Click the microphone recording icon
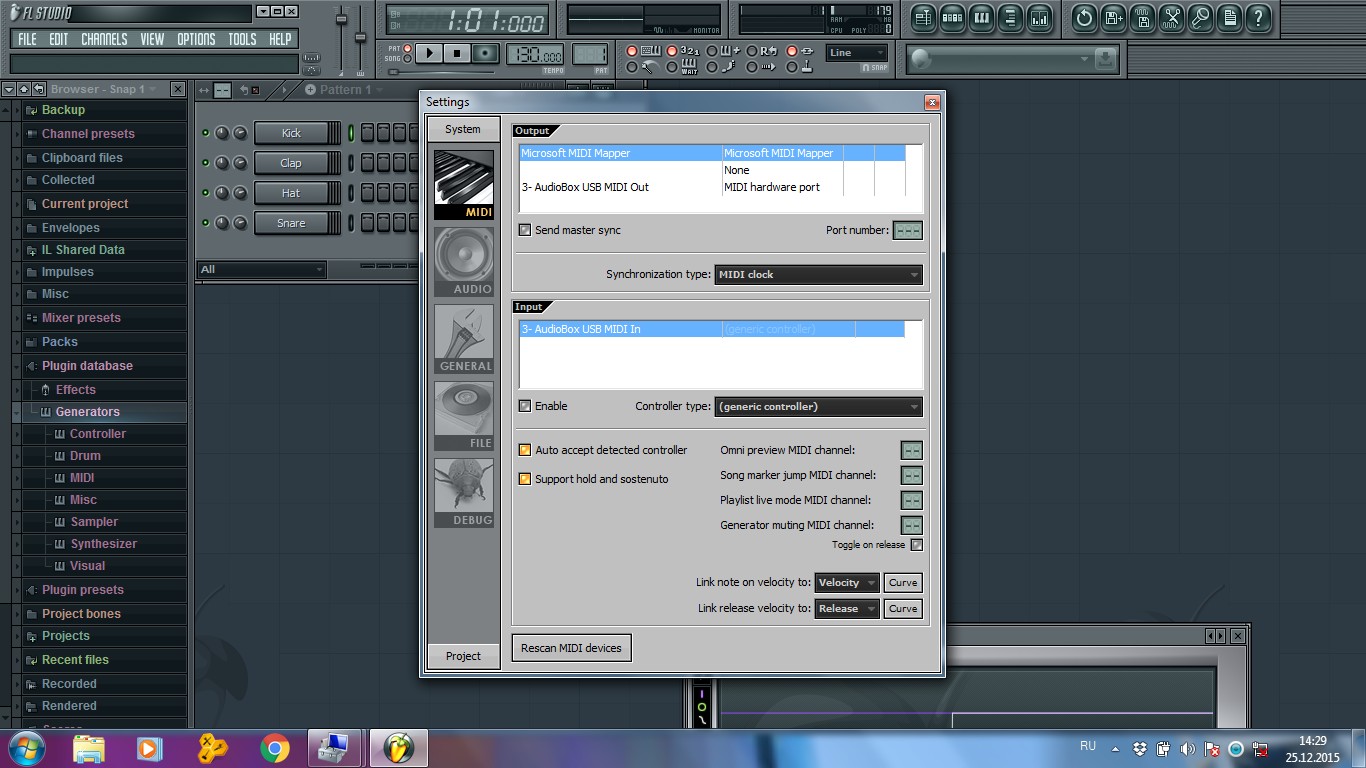The image size is (1366, 768). (1200, 17)
